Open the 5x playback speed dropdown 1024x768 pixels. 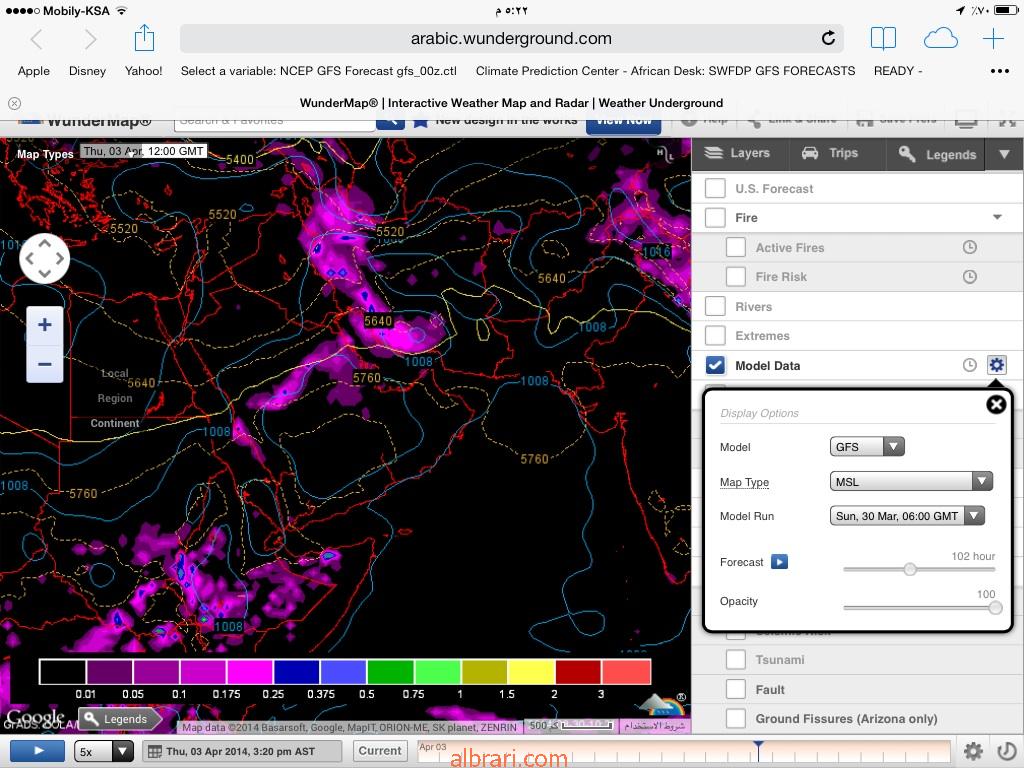coord(104,751)
